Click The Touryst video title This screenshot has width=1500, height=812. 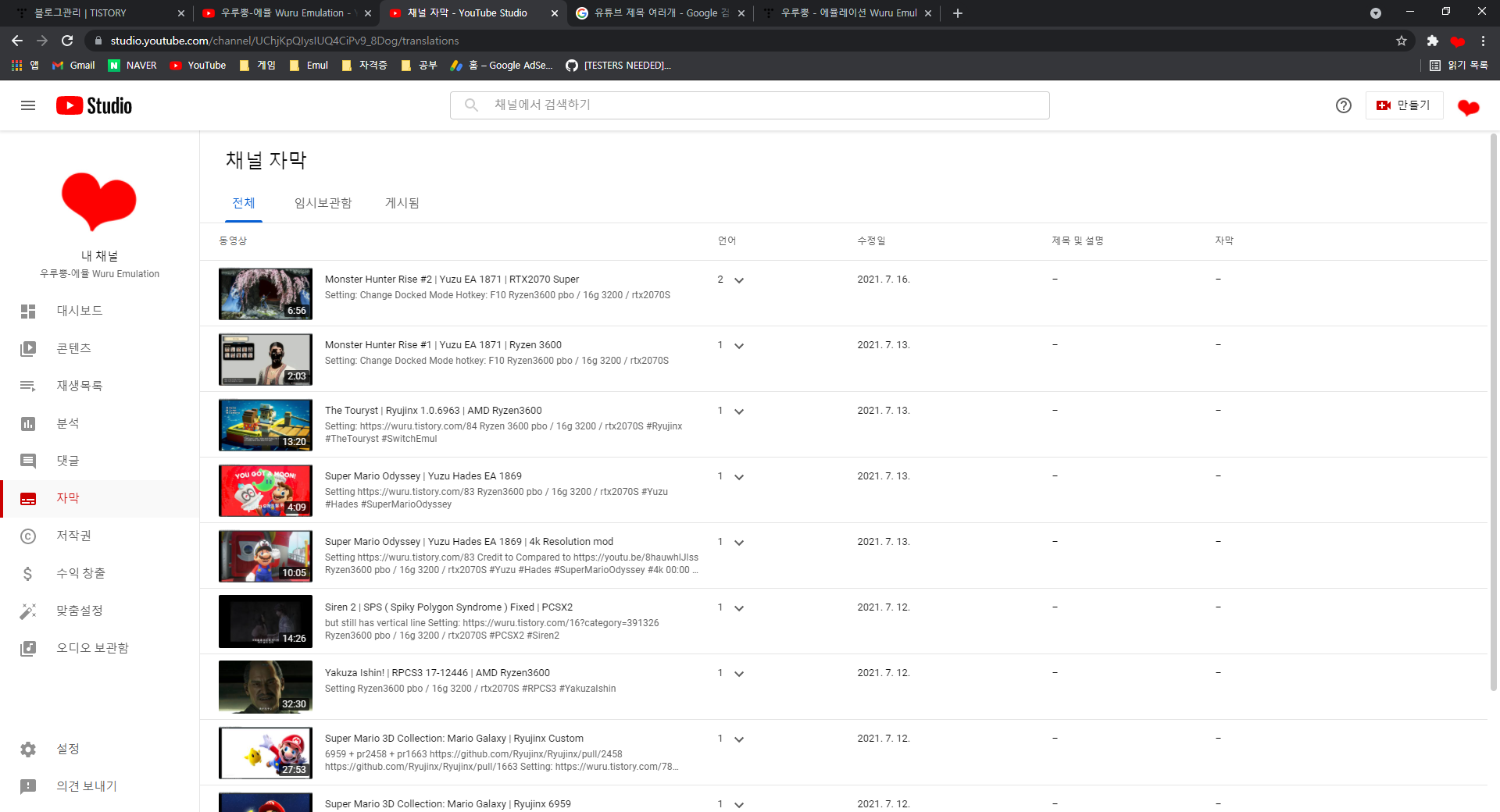[x=433, y=411]
